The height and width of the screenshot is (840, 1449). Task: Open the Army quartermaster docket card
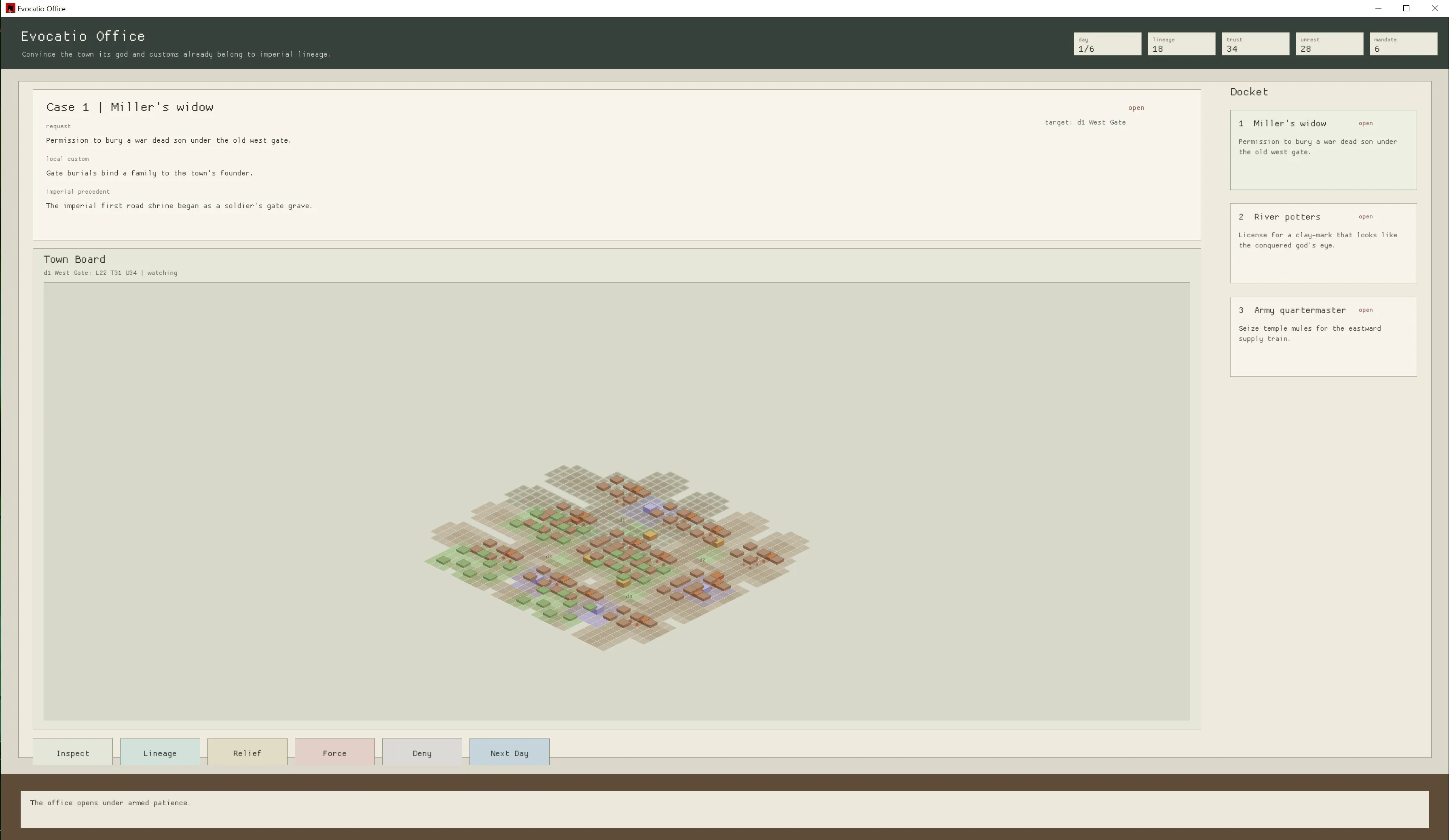point(1323,337)
